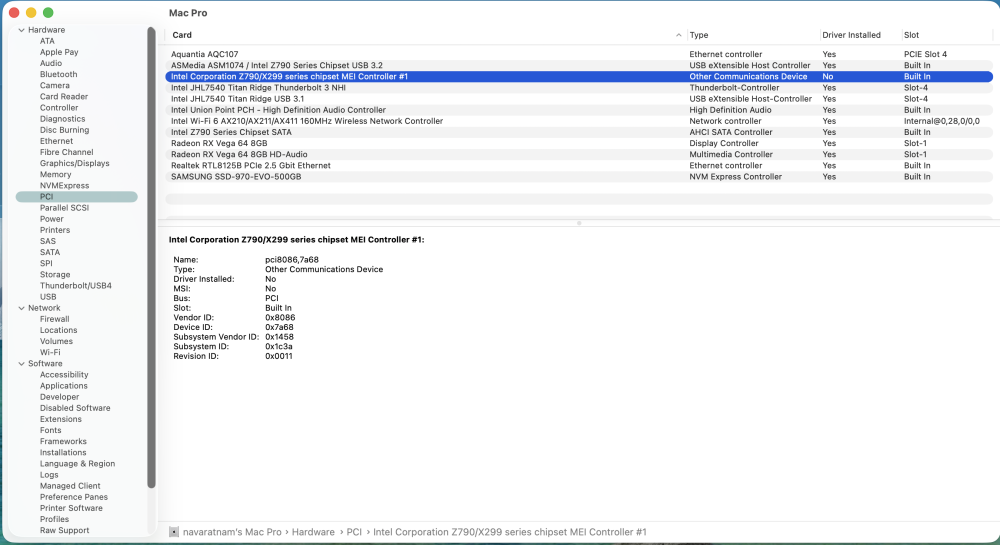Select Applications under Software

click(64, 386)
